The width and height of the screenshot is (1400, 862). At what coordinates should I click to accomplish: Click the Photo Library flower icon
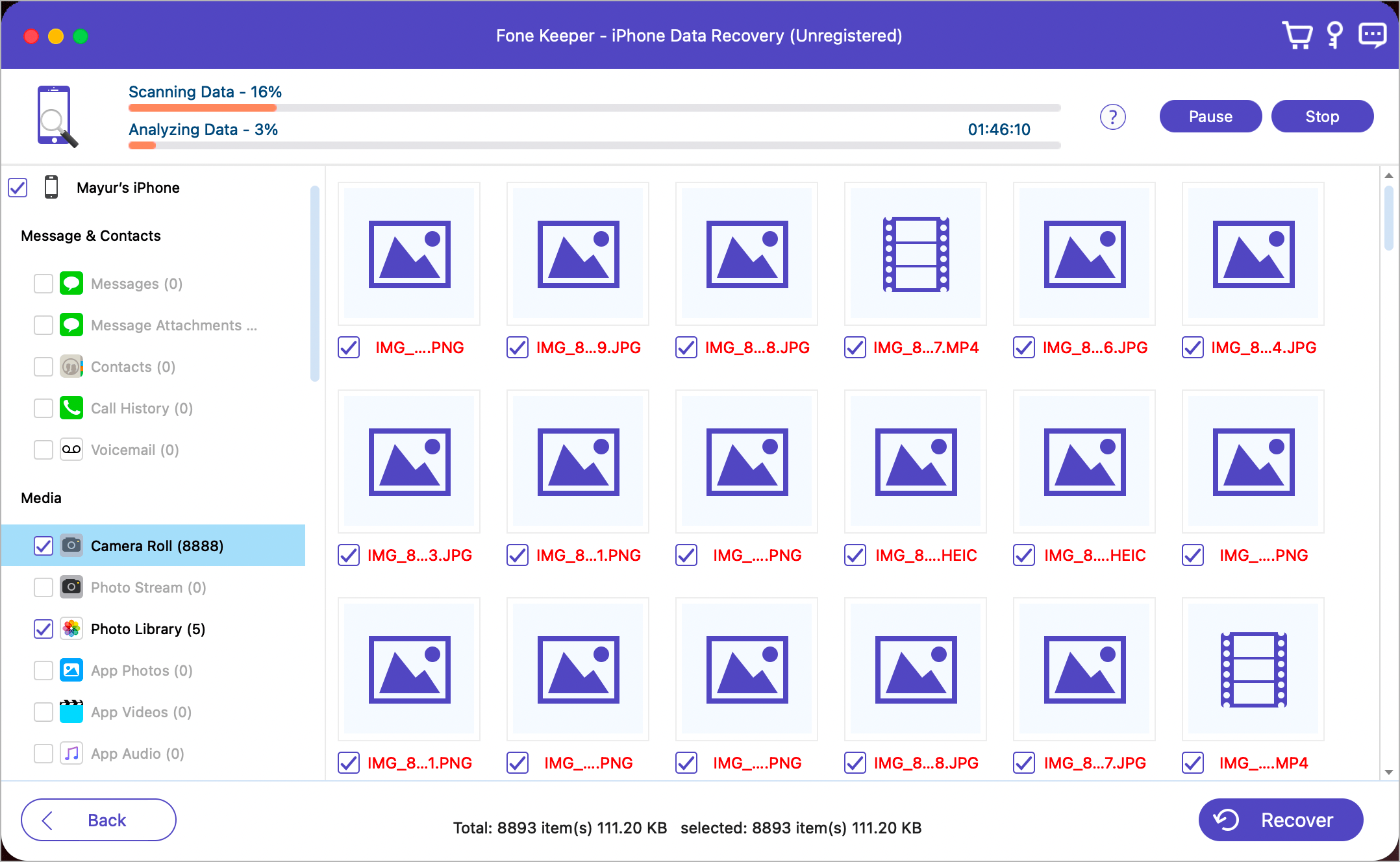[x=71, y=629]
